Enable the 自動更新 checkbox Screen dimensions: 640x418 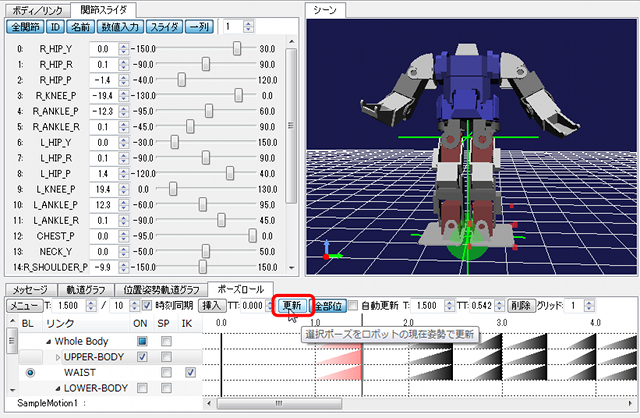pyautogui.click(x=353, y=304)
